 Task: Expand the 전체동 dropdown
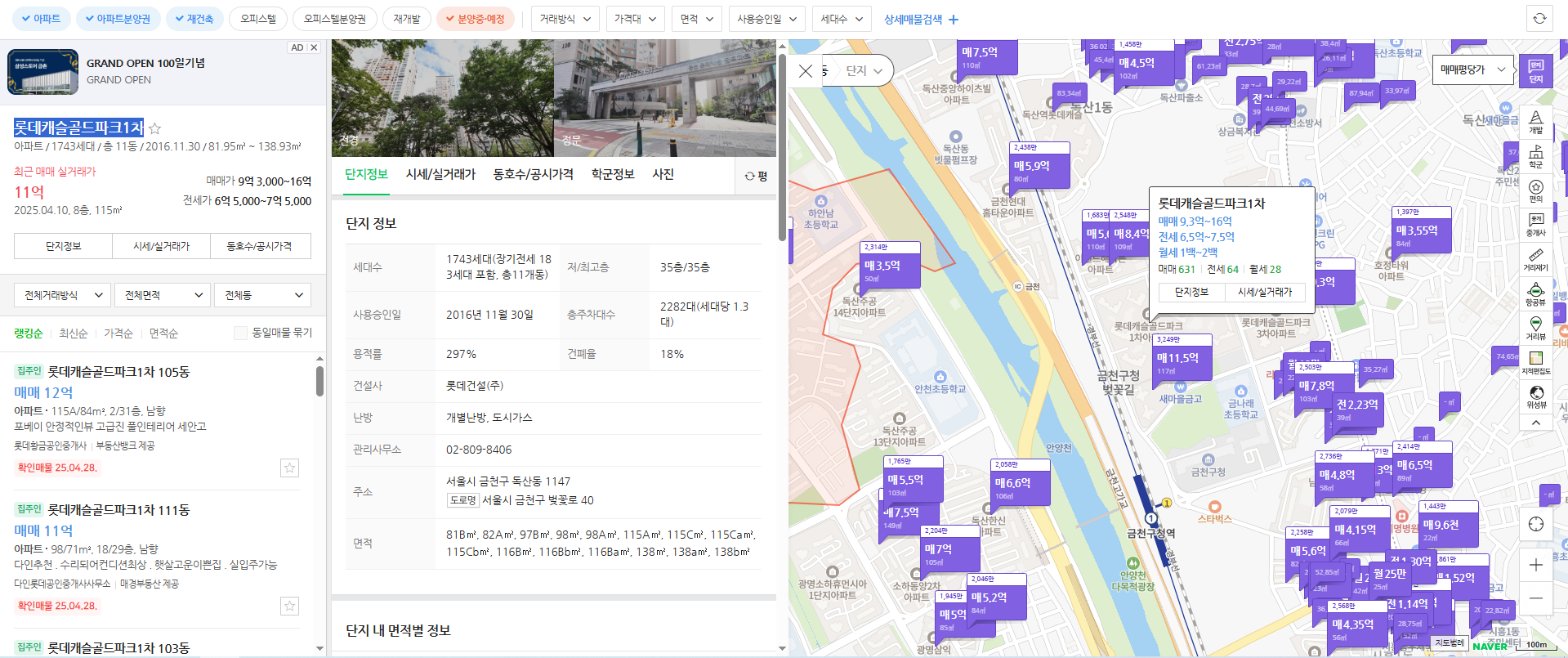click(263, 295)
